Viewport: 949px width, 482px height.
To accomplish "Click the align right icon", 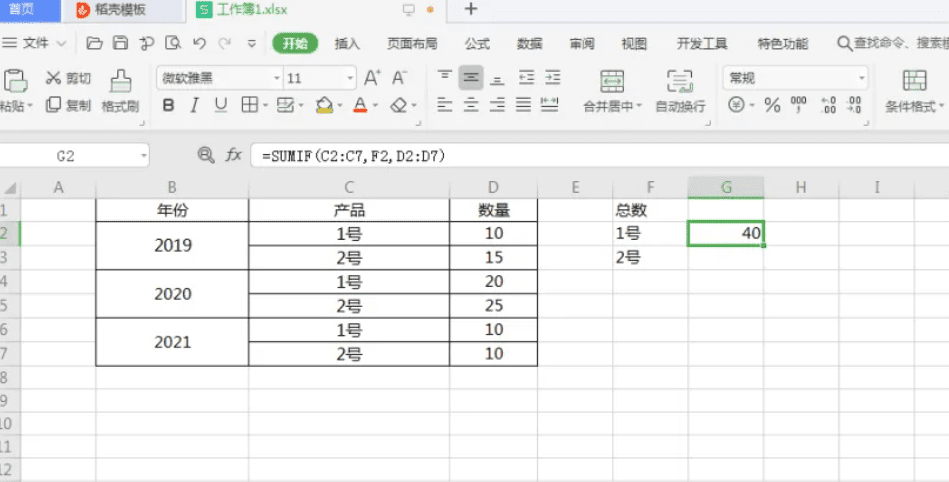I will [497, 105].
